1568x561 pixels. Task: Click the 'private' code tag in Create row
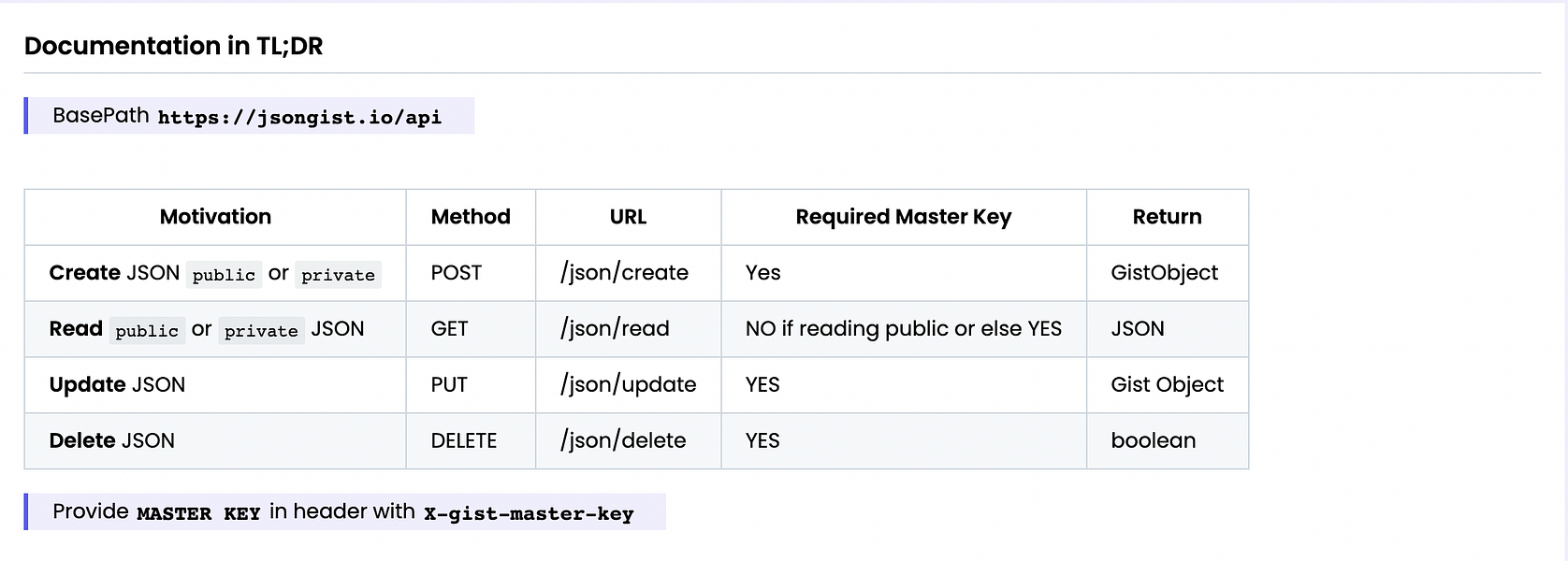[x=338, y=275]
